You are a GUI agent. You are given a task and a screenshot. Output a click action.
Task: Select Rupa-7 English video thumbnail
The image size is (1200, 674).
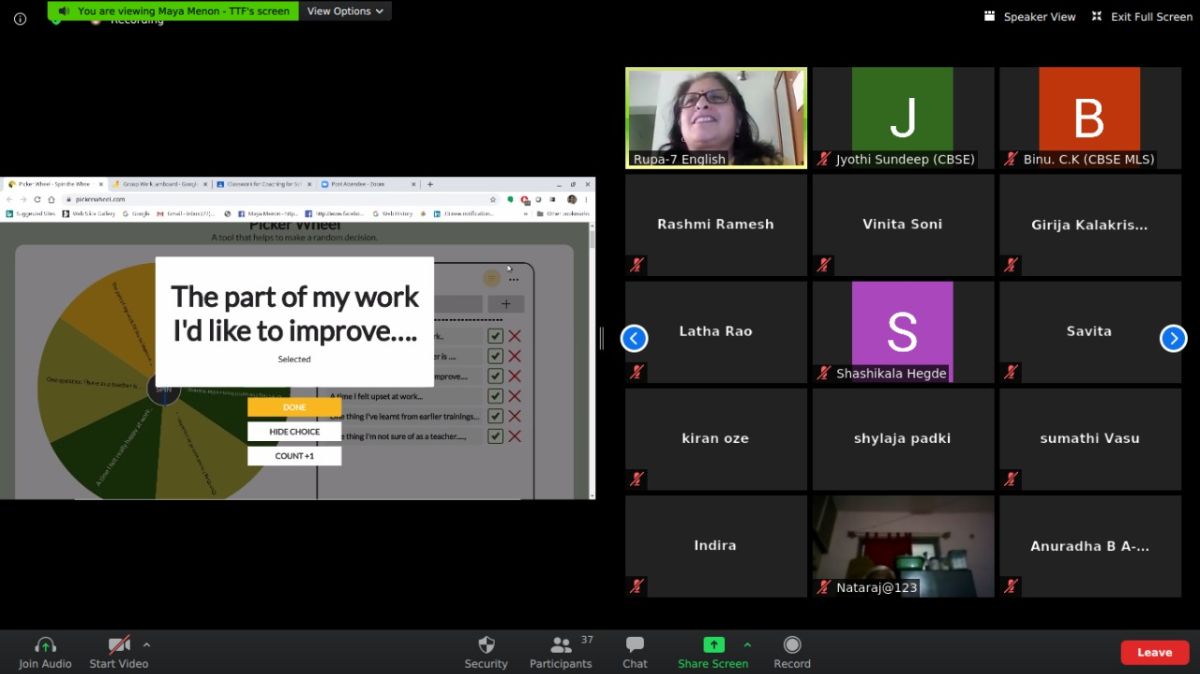(715, 117)
